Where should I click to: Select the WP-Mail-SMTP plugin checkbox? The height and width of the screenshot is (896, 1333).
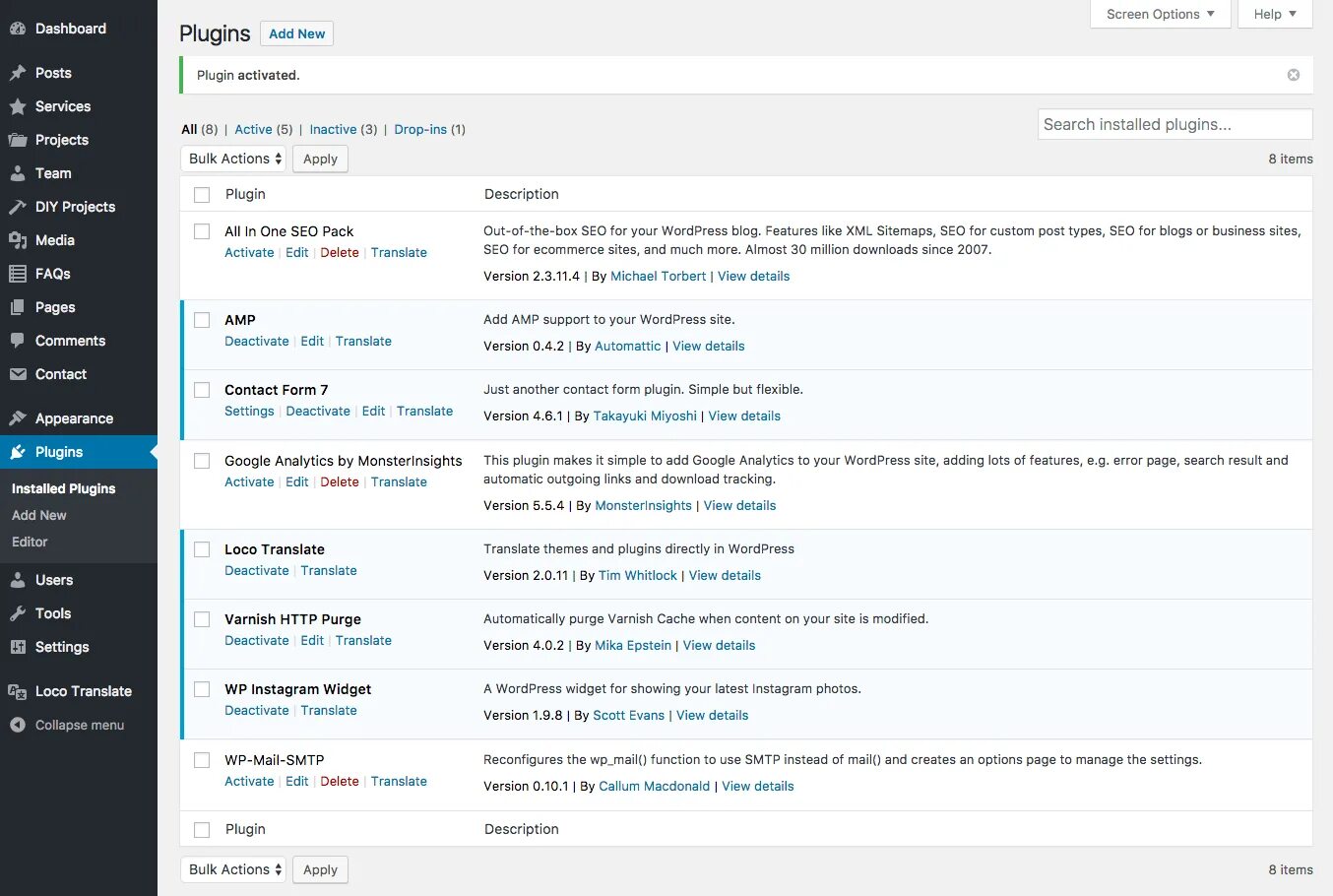point(202,760)
